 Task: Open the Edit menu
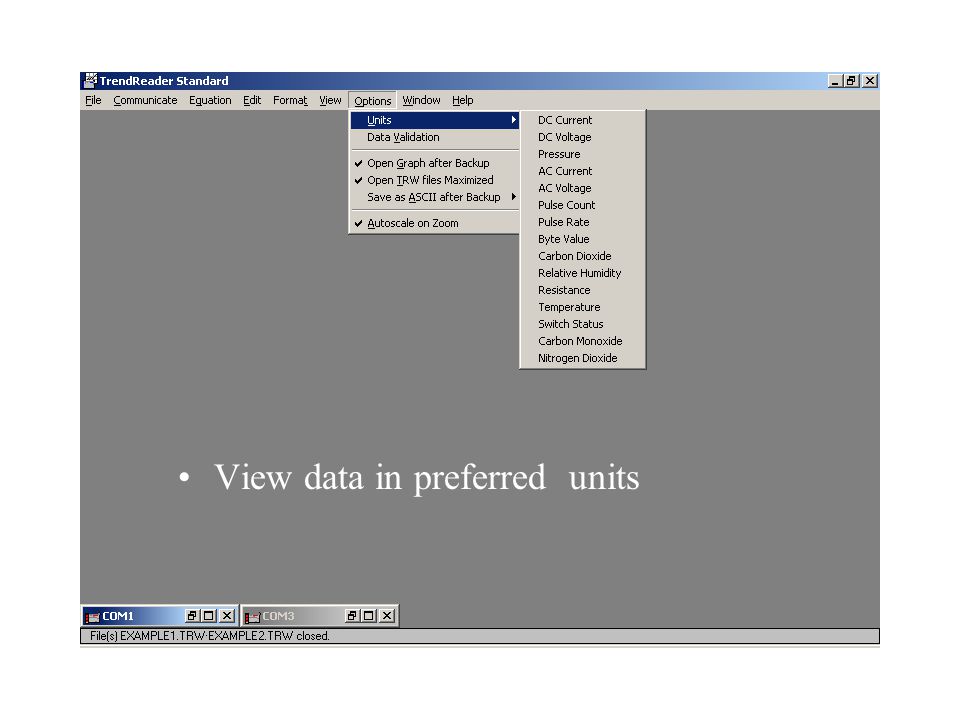(x=252, y=100)
